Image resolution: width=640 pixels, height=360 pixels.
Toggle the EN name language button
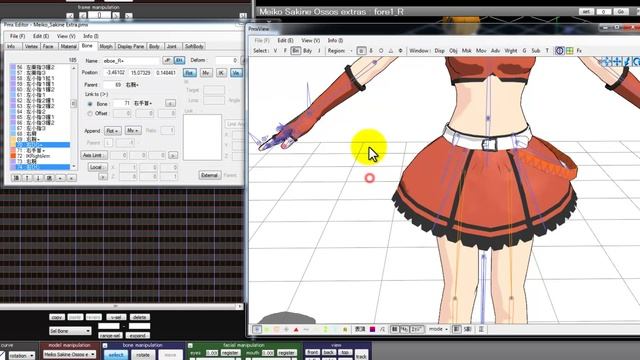pos(179,60)
